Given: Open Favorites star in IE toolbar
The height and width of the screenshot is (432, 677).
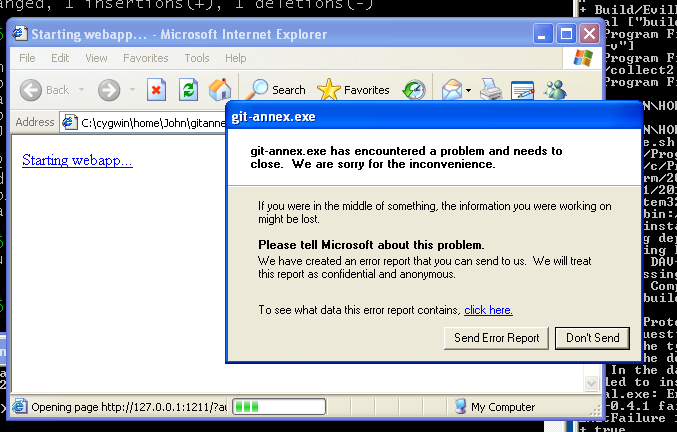Looking at the screenshot, I should click(x=353, y=90).
